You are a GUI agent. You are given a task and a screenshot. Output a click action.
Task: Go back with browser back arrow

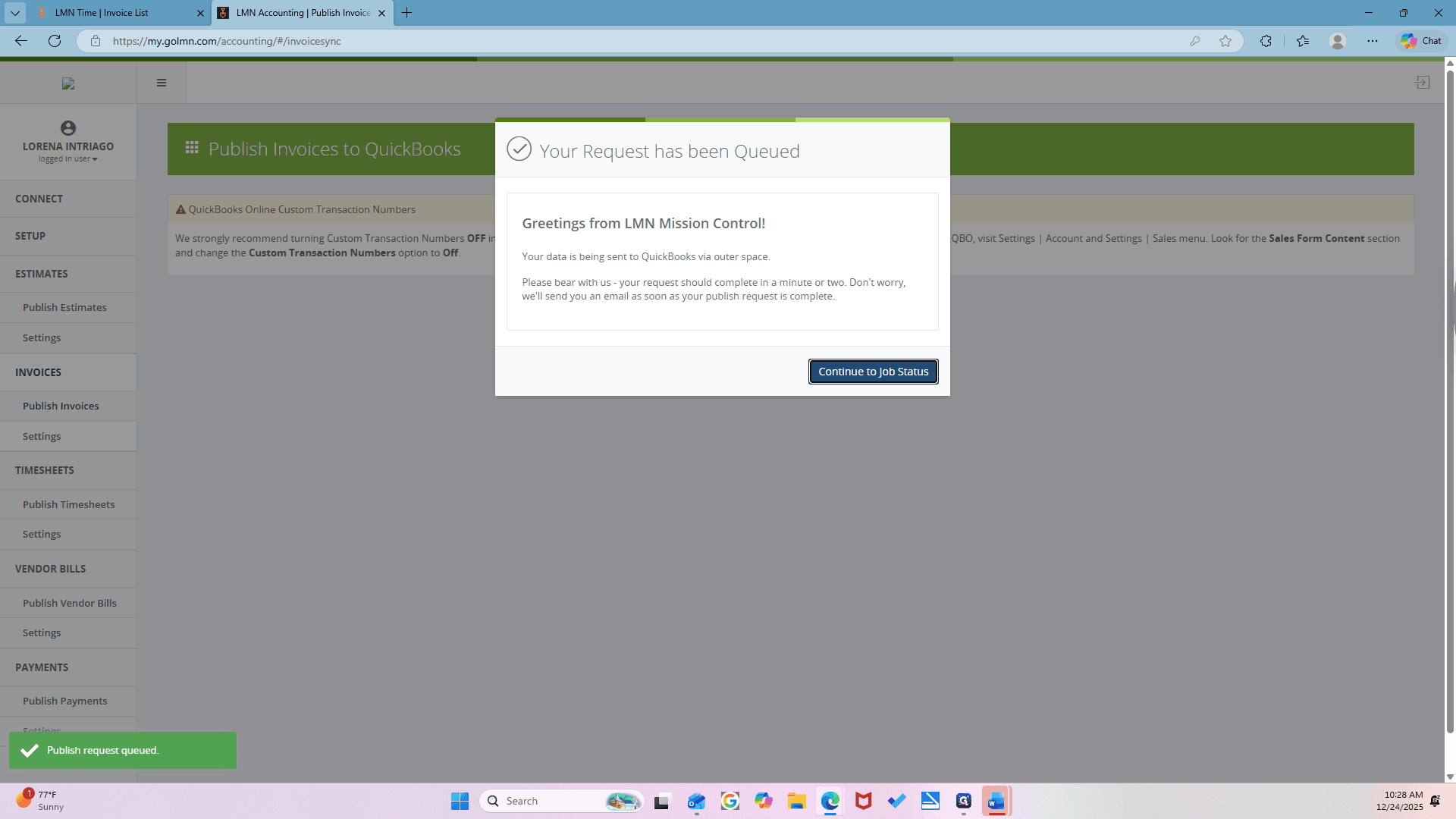[x=21, y=41]
